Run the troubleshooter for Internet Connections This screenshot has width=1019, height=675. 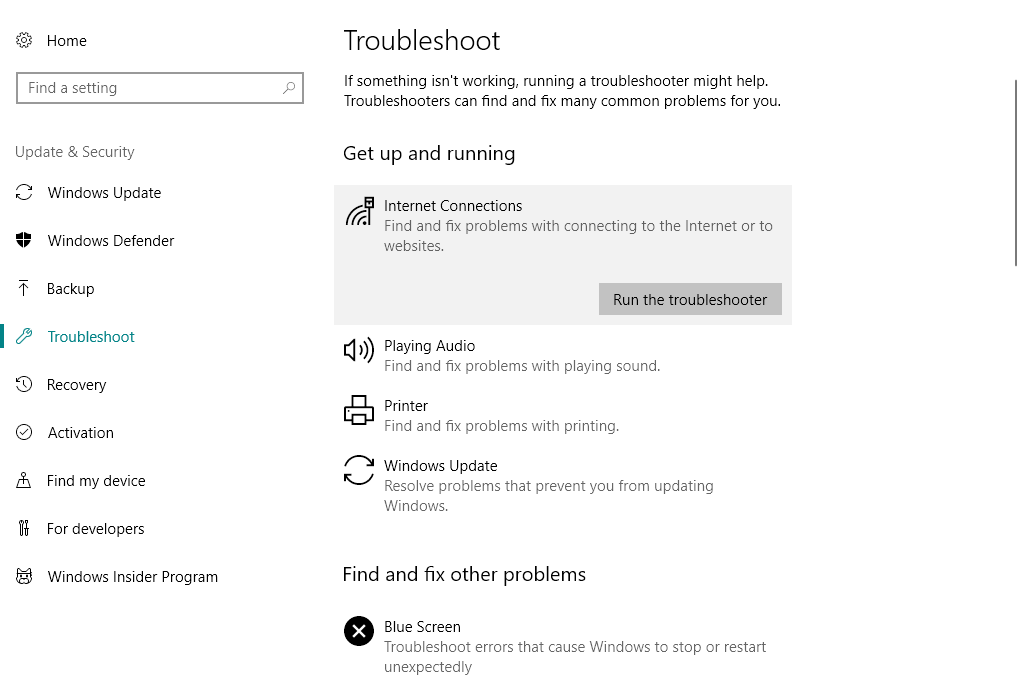pos(690,300)
